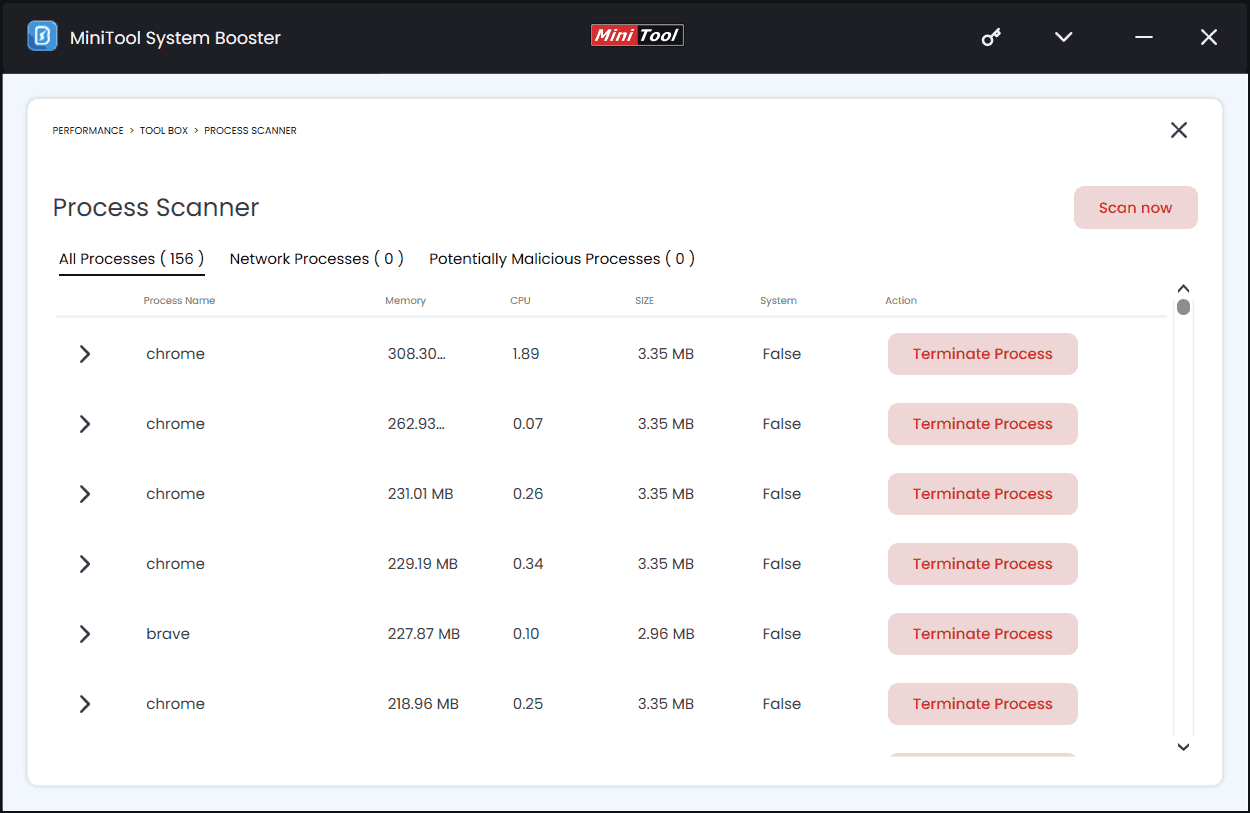Terminate the brave process

coord(982,634)
